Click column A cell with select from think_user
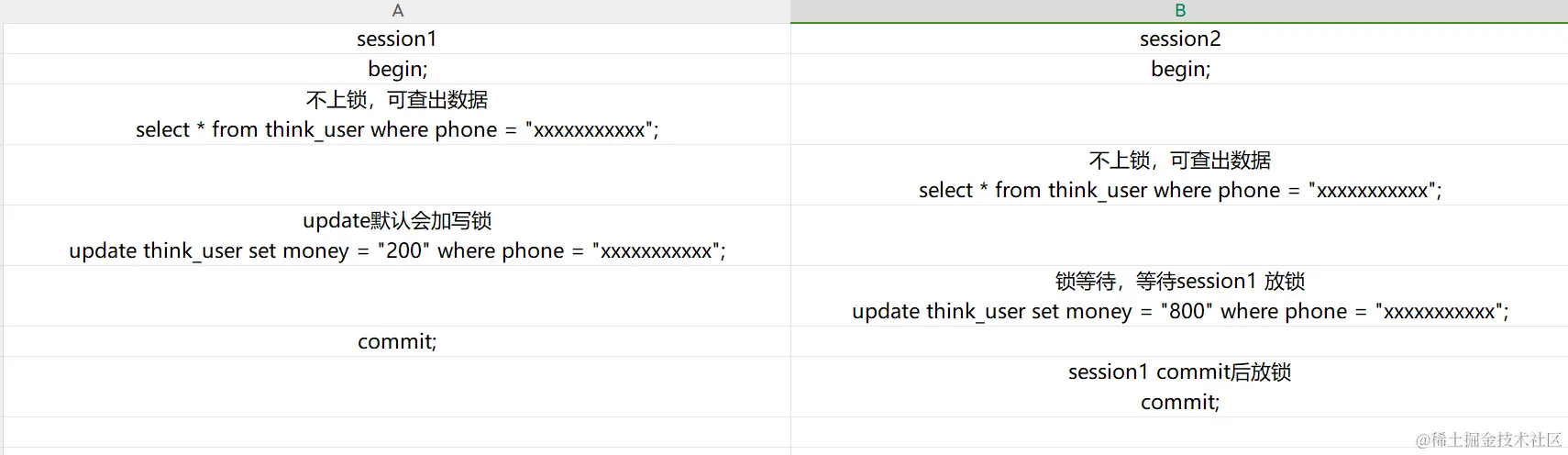Viewport: 1568px width, 455px height. [x=397, y=115]
